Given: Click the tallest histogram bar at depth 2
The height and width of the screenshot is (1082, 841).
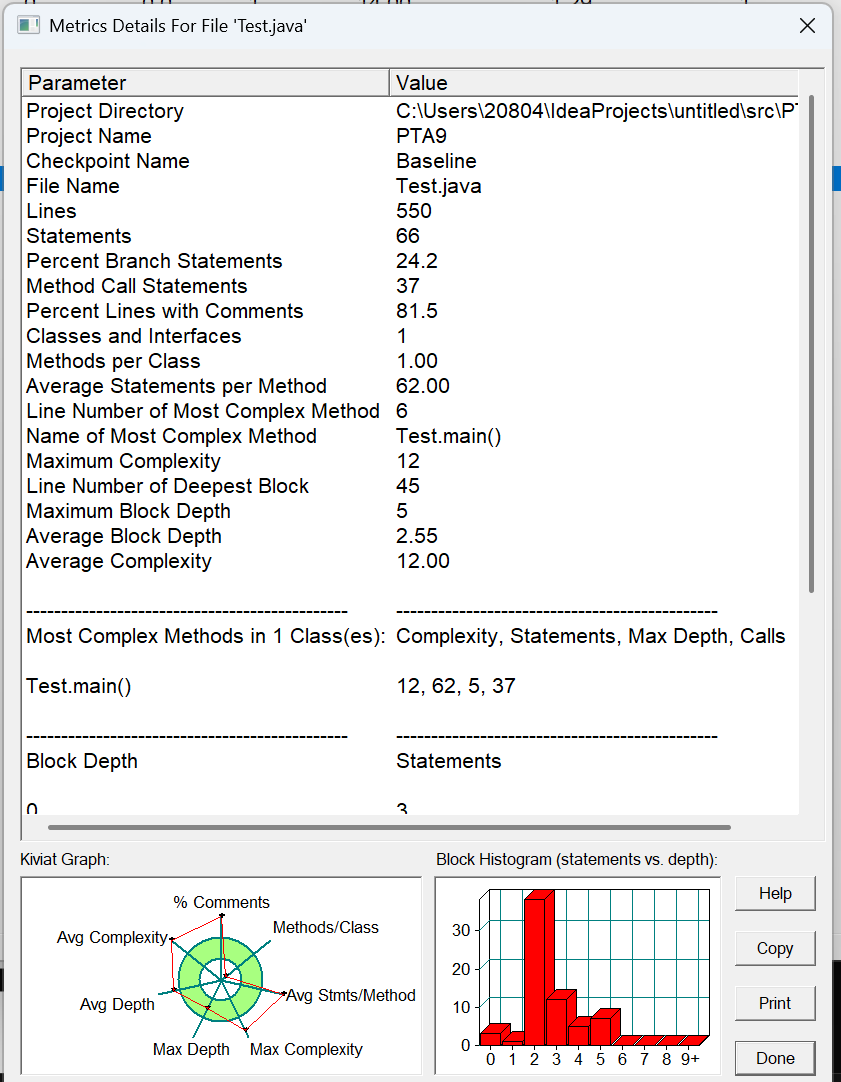Looking at the screenshot, I should [539, 967].
